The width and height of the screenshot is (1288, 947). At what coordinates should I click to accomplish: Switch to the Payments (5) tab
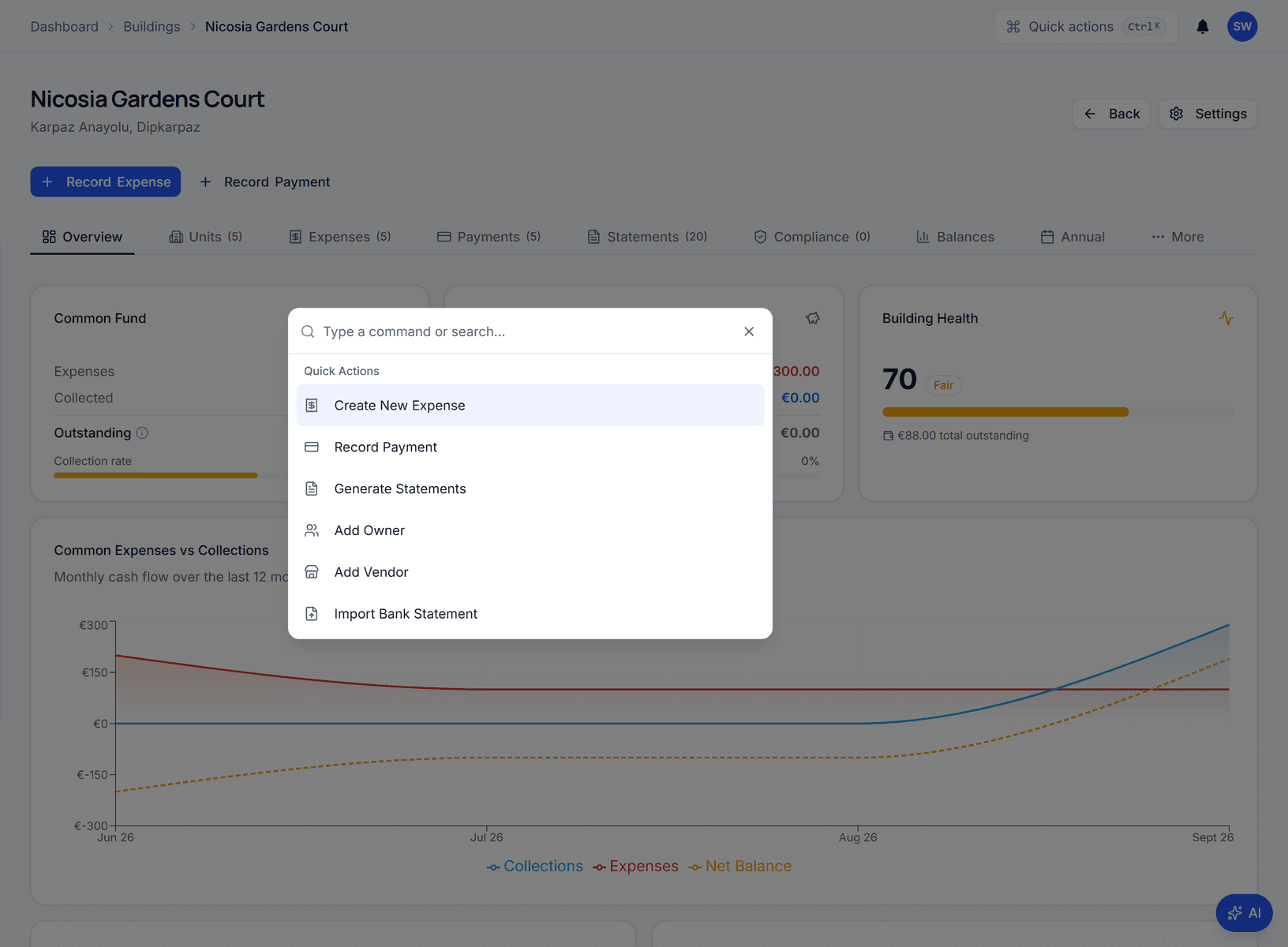(489, 237)
